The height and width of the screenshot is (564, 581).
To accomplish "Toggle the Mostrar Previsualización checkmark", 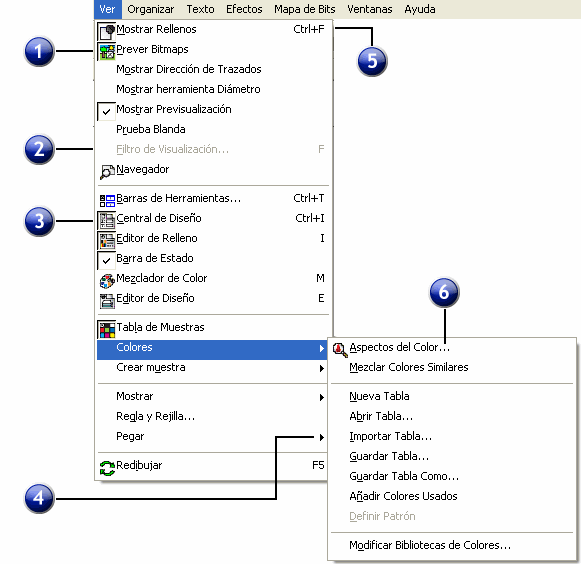I will 106,111.
